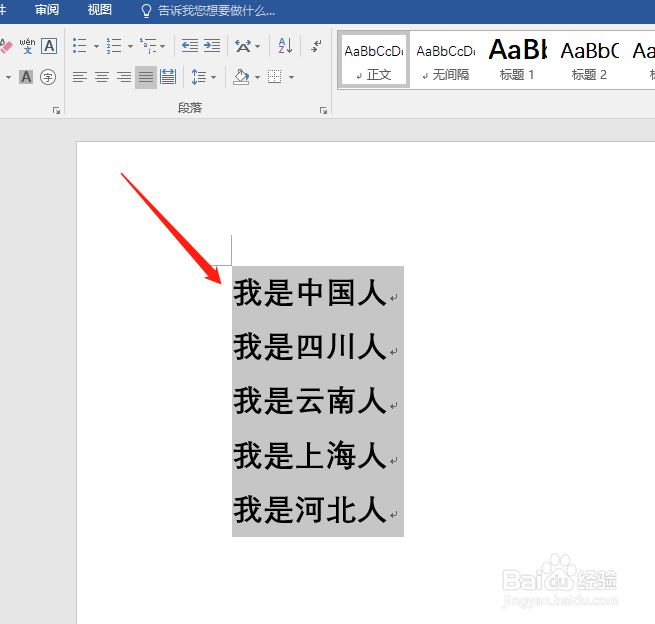Viewport: 655px width, 624px height.
Task: Click the Clear Formatting eraser icon
Action: tap(6, 46)
